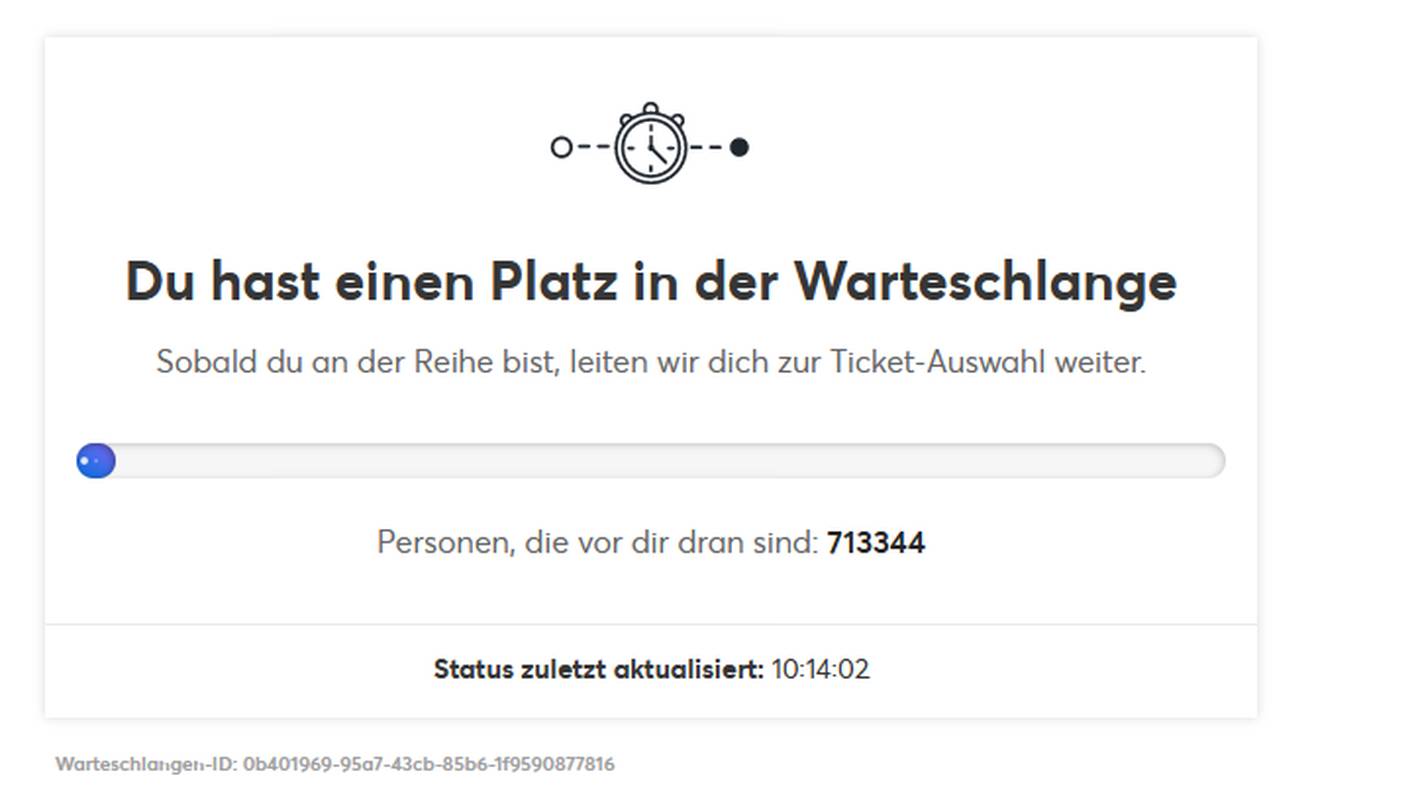The width and height of the screenshot is (1416, 800).
Task: Click the hollow circle left of the stopwatch
Action: (x=561, y=148)
